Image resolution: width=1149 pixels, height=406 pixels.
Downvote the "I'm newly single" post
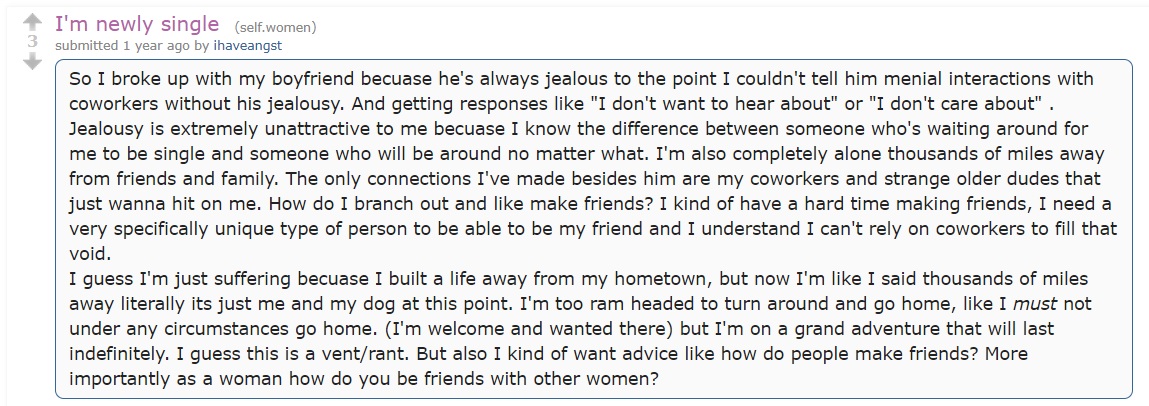[32, 62]
